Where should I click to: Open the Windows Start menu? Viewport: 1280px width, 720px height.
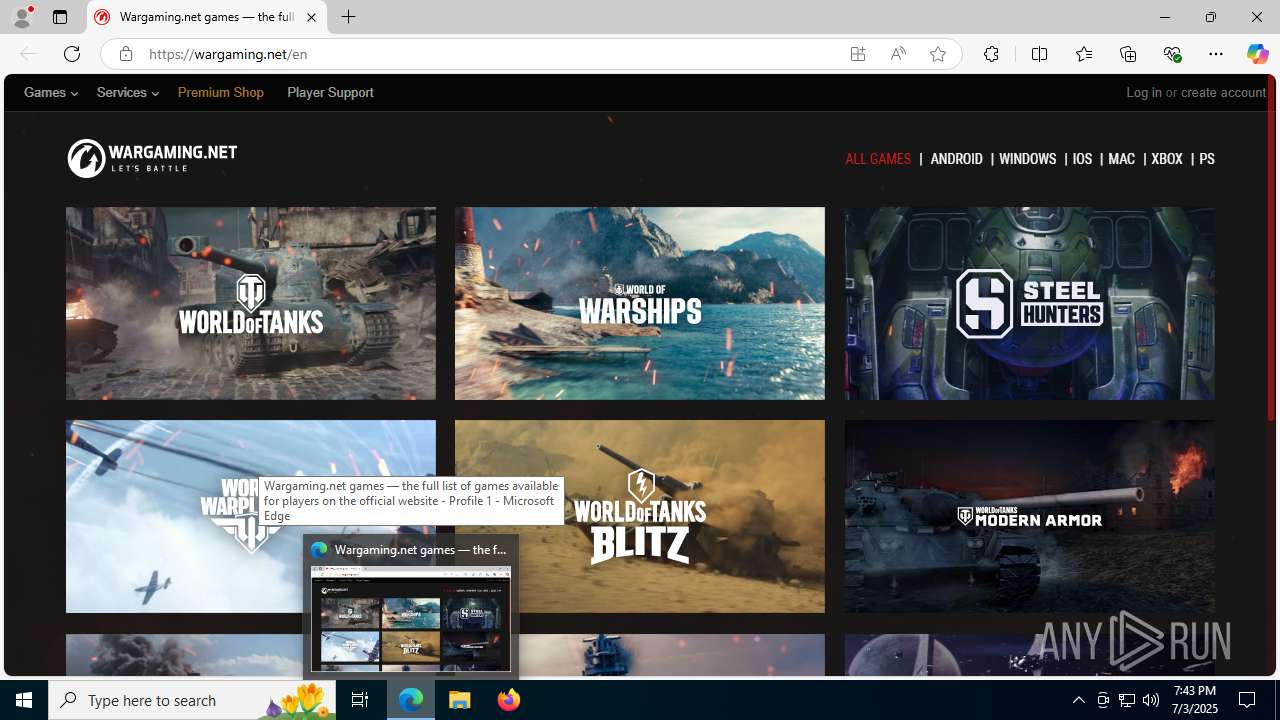click(24, 700)
